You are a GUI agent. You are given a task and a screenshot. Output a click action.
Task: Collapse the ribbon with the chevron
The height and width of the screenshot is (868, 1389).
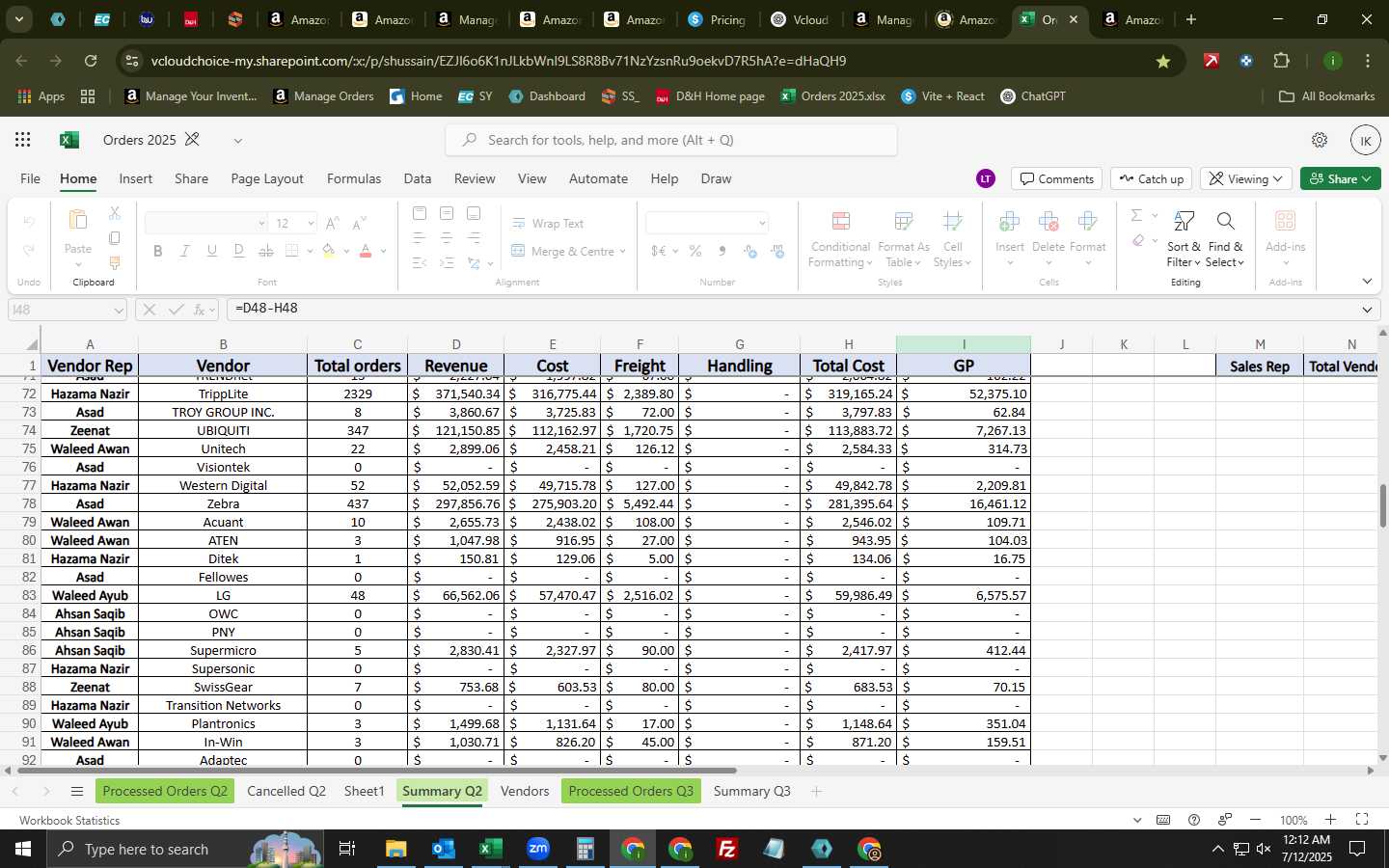pyautogui.click(x=1367, y=282)
